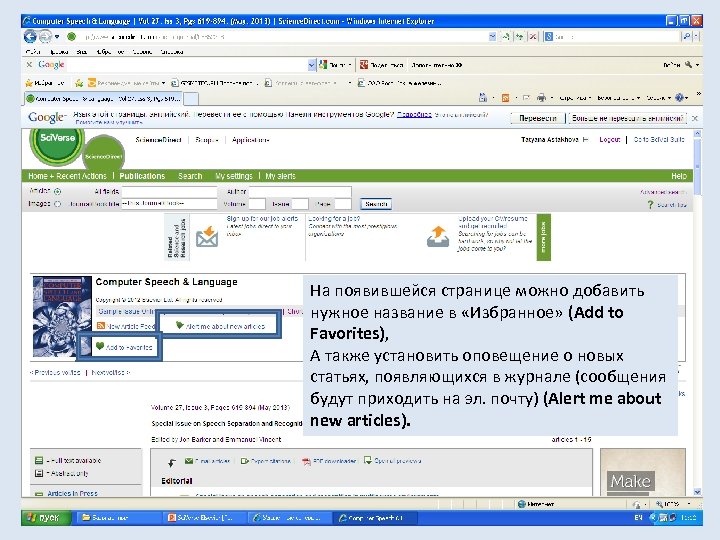Open the recent pages dropdown arrow
Screen dimensions: 720x540
click(57, 36)
